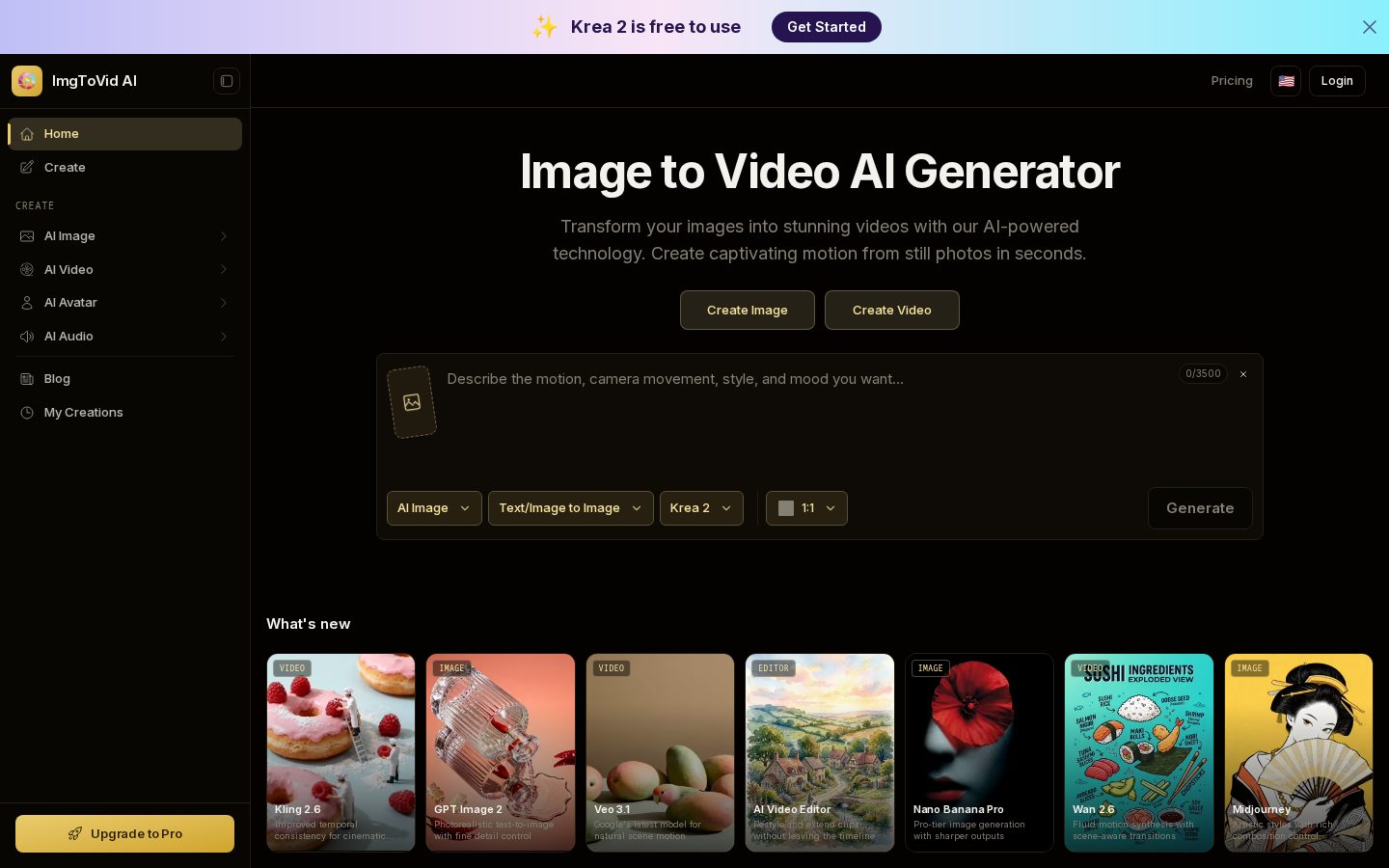The image size is (1389, 868).
Task: Click the Login button
Action: tap(1337, 81)
